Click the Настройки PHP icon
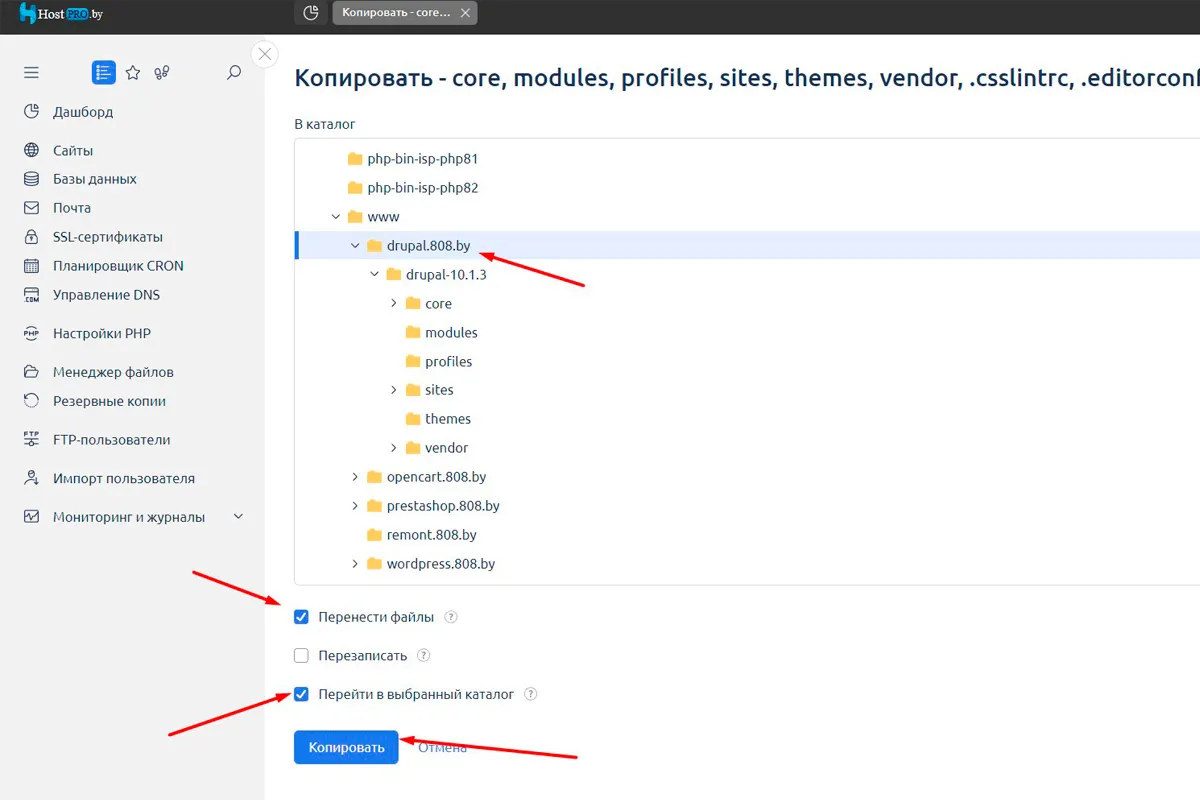The width and height of the screenshot is (1200, 800). 31,333
